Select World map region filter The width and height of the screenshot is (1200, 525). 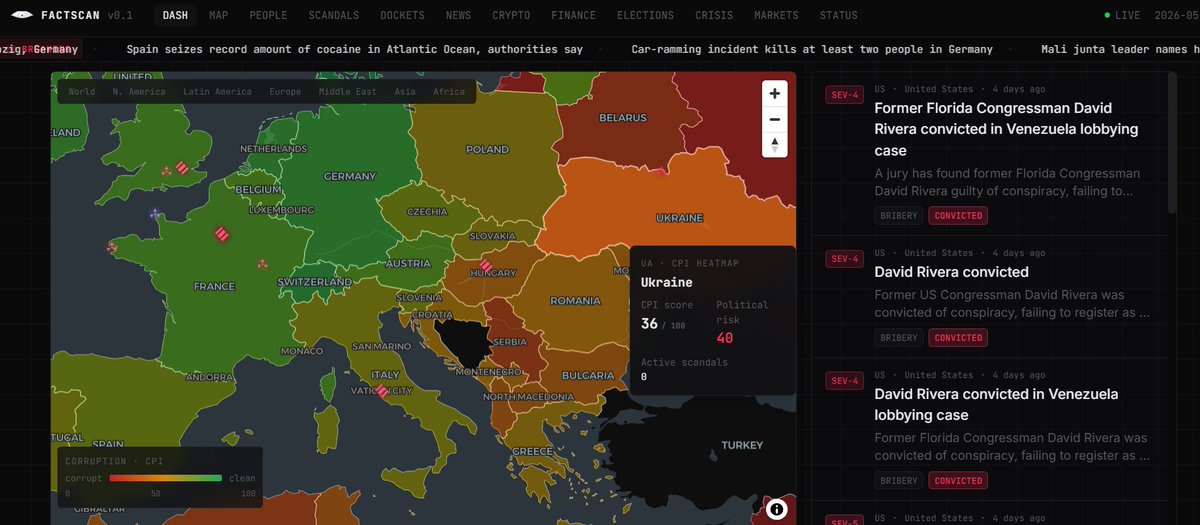pyautogui.click(x=82, y=92)
